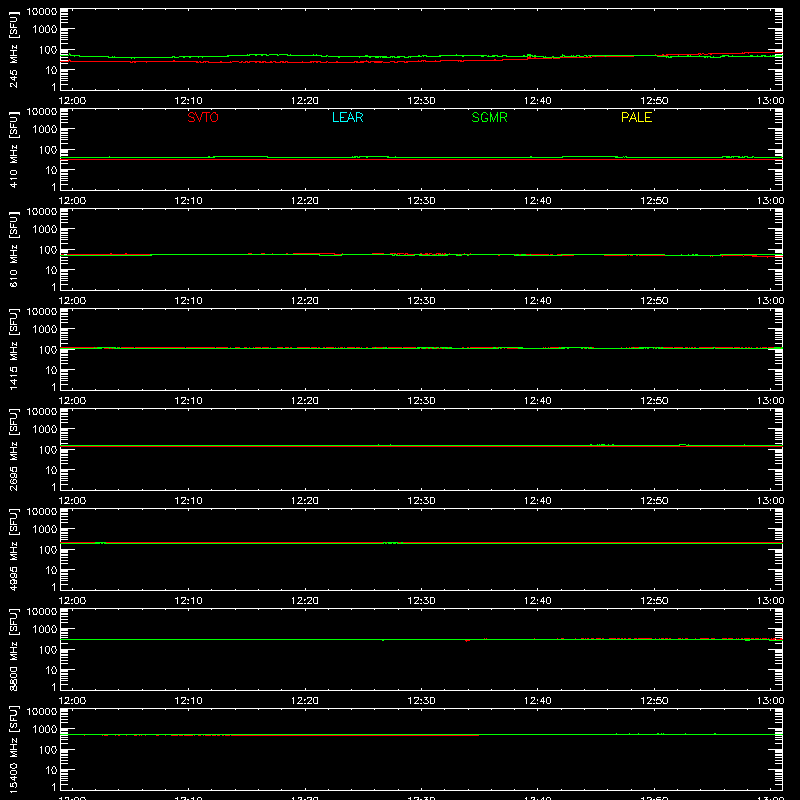800x800 pixels.
Task: Click 12:30 tick label below 410 MHz plot
Action: point(421,201)
